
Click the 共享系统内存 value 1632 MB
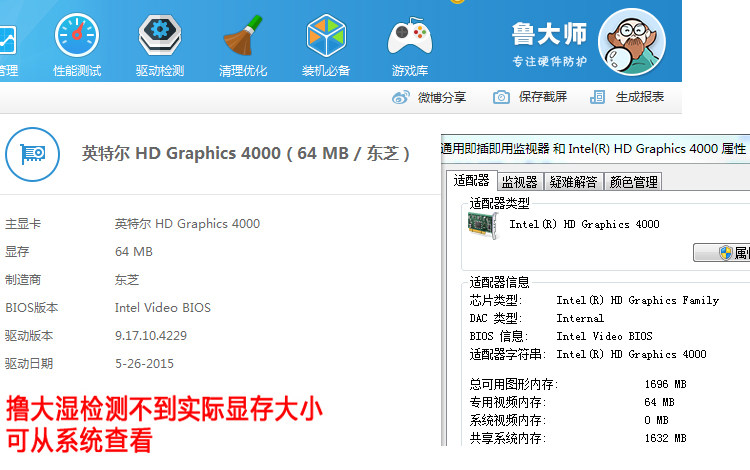point(665,438)
